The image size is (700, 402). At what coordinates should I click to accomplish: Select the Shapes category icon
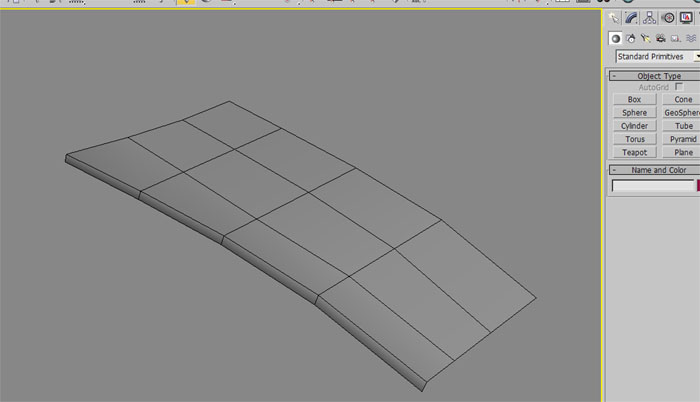[631, 38]
